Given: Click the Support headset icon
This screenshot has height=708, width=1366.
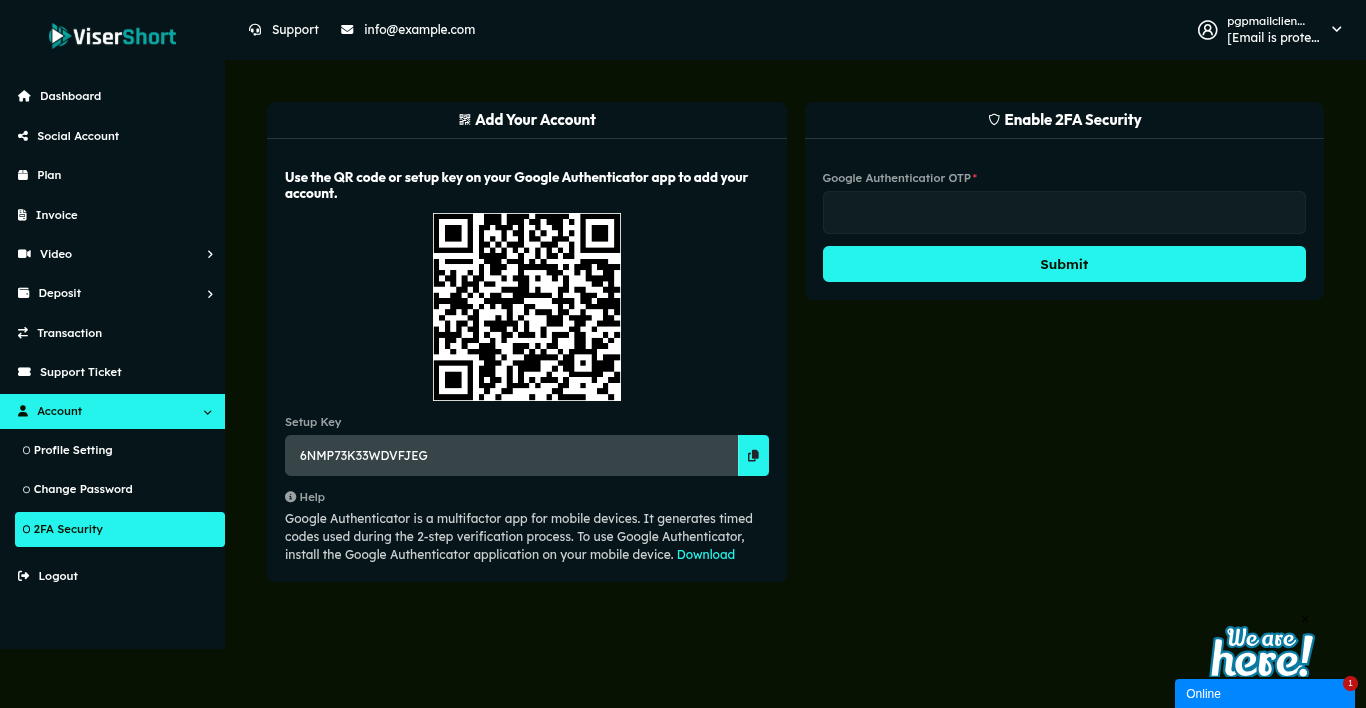Looking at the screenshot, I should coord(255,30).
